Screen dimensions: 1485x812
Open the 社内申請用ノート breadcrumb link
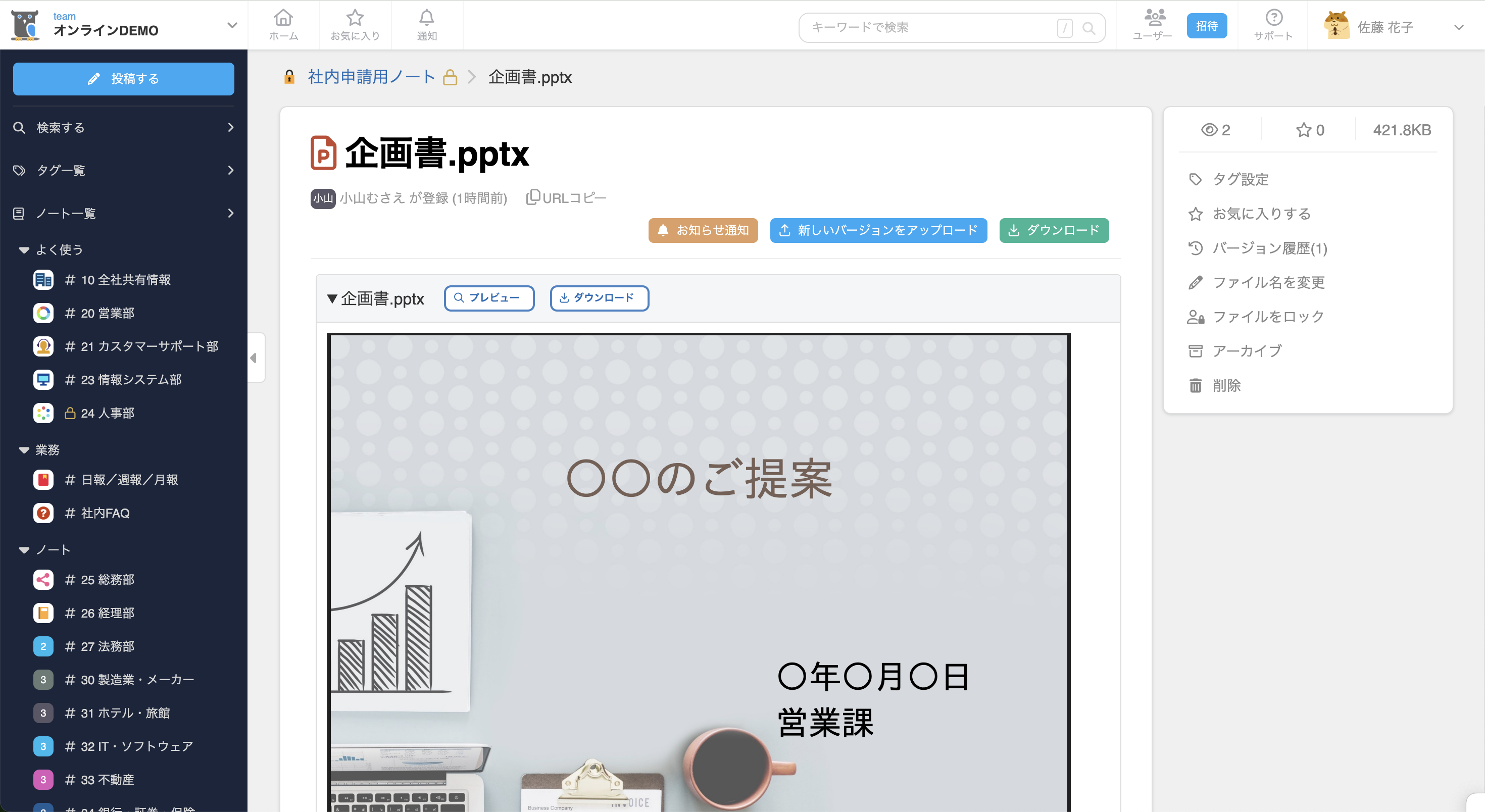point(371,77)
